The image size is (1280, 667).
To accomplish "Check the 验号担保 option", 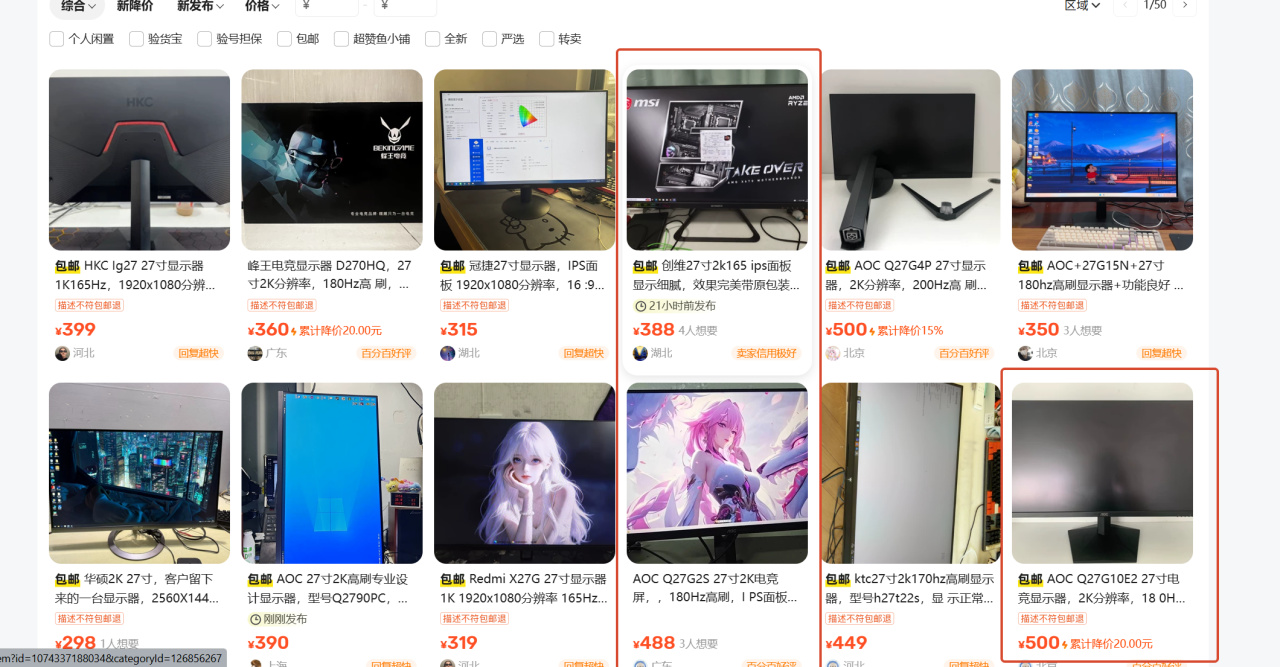I will pyautogui.click(x=205, y=39).
